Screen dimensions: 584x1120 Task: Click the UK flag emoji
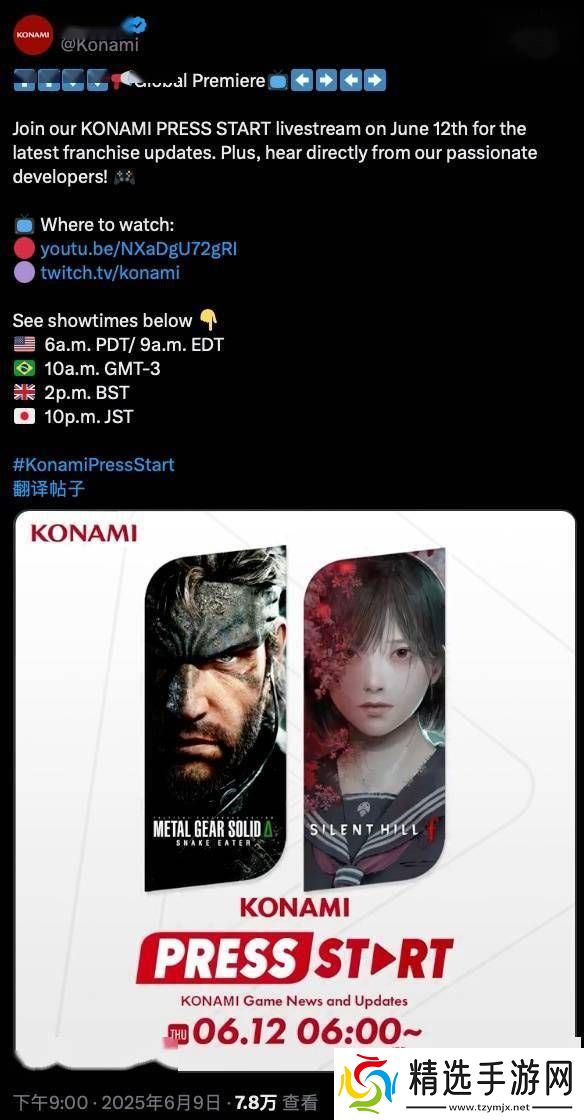pos(24,392)
